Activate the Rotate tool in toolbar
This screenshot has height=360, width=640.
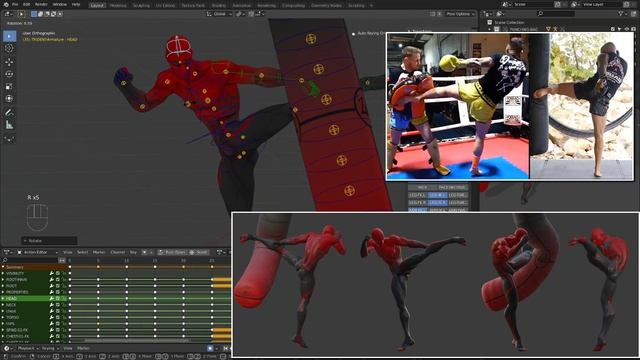(x=9, y=74)
